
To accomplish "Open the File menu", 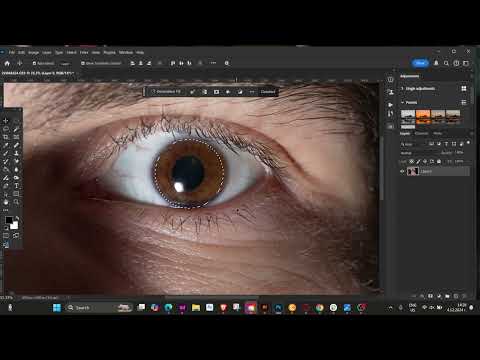I will click(x=12, y=52).
